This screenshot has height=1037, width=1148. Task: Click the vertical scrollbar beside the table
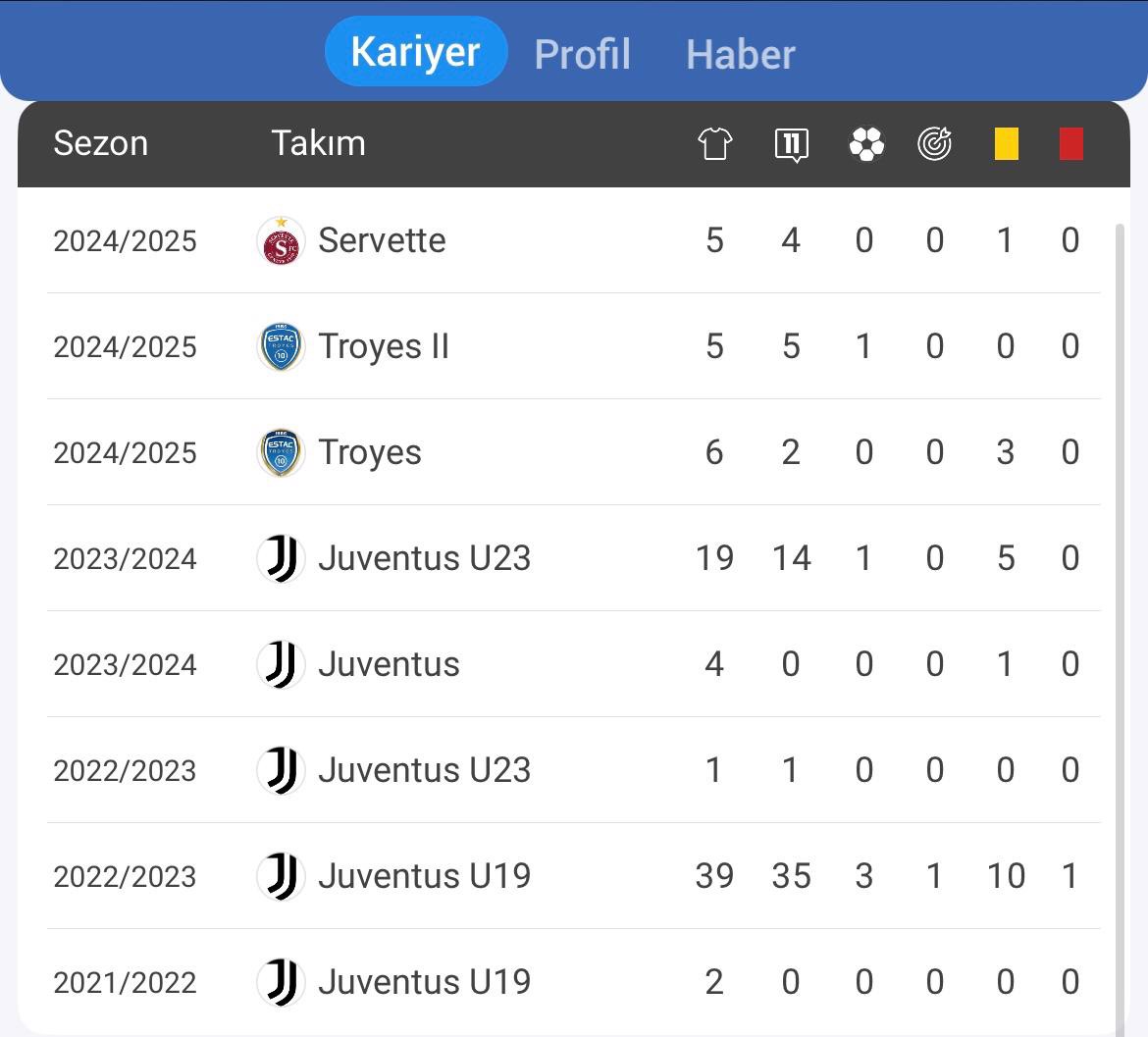click(1120, 630)
